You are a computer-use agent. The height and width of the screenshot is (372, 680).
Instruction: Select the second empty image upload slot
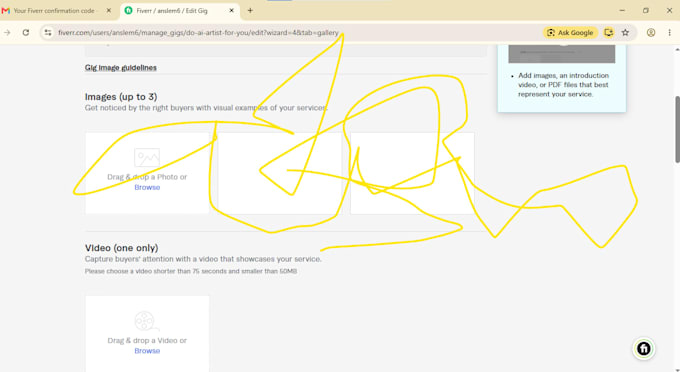click(280, 173)
